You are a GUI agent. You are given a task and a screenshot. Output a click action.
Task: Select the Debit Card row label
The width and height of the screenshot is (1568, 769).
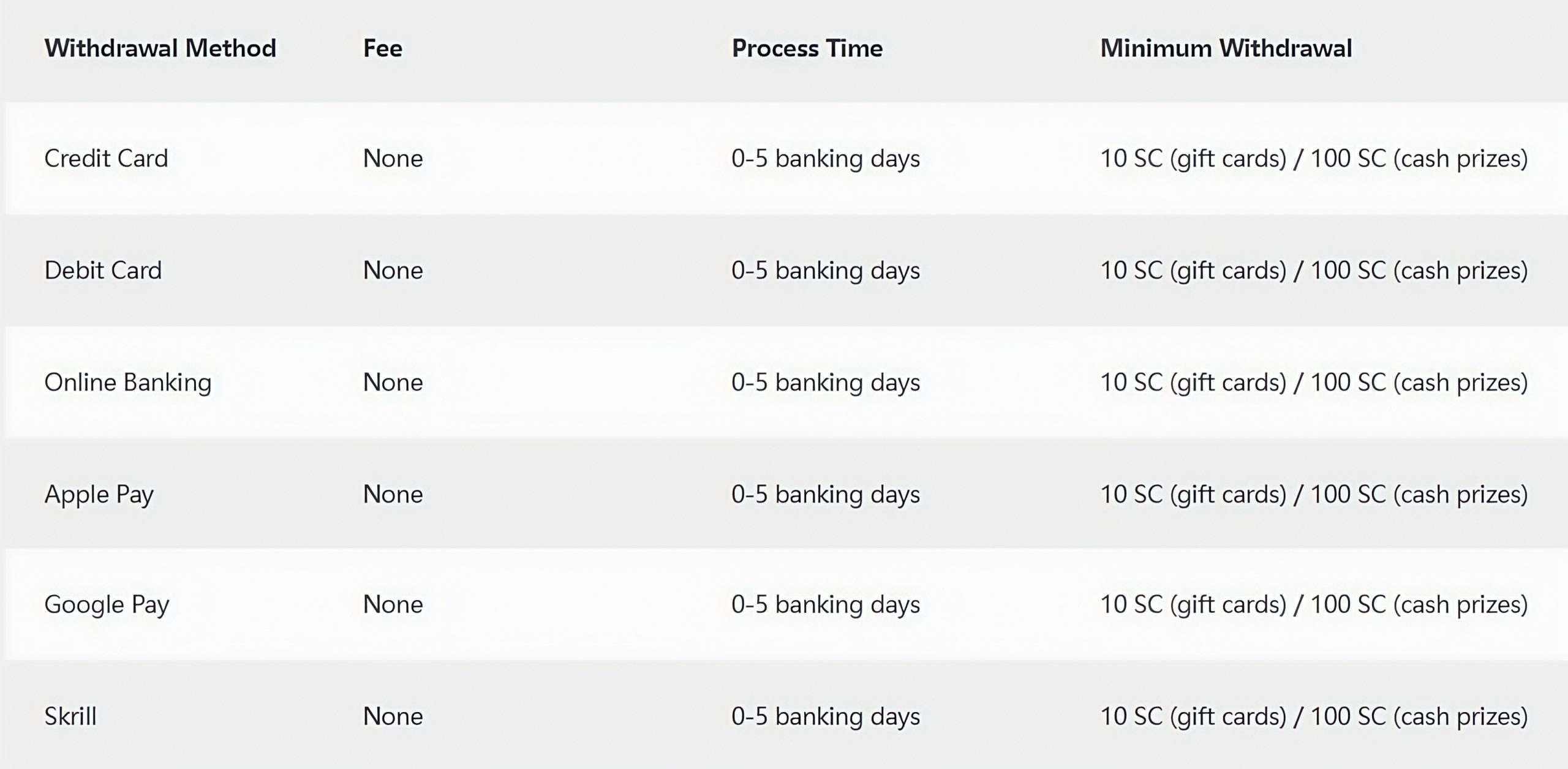point(103,271)
